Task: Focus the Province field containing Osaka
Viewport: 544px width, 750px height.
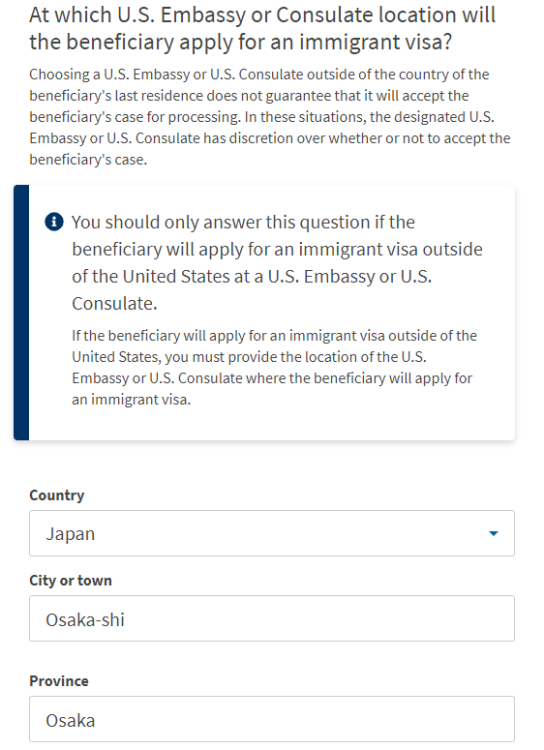Action: pyautogui.click(x=272, y=719)
